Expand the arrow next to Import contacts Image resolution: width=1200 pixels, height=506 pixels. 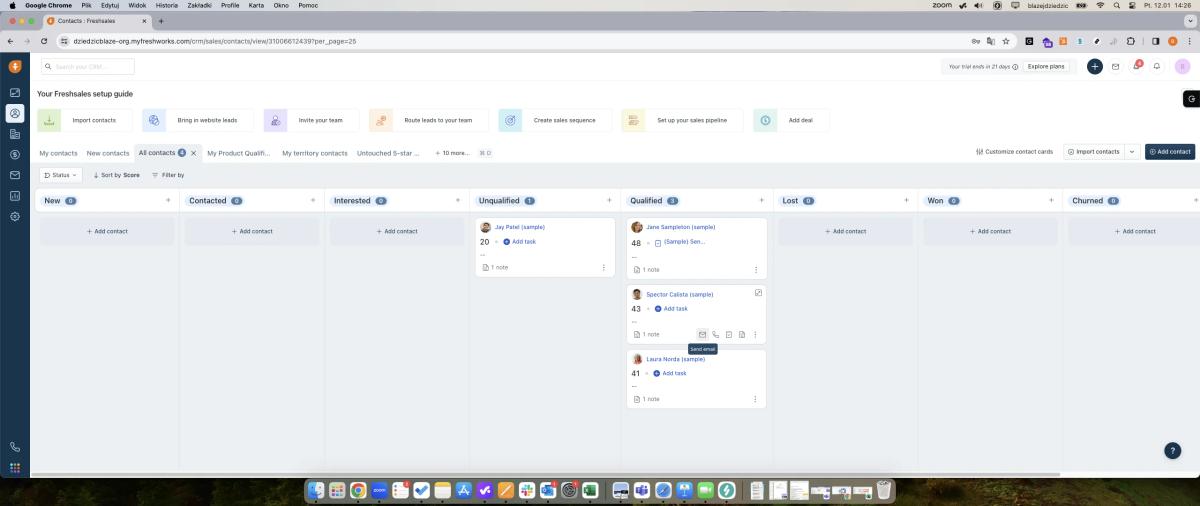pos(1132,152)
